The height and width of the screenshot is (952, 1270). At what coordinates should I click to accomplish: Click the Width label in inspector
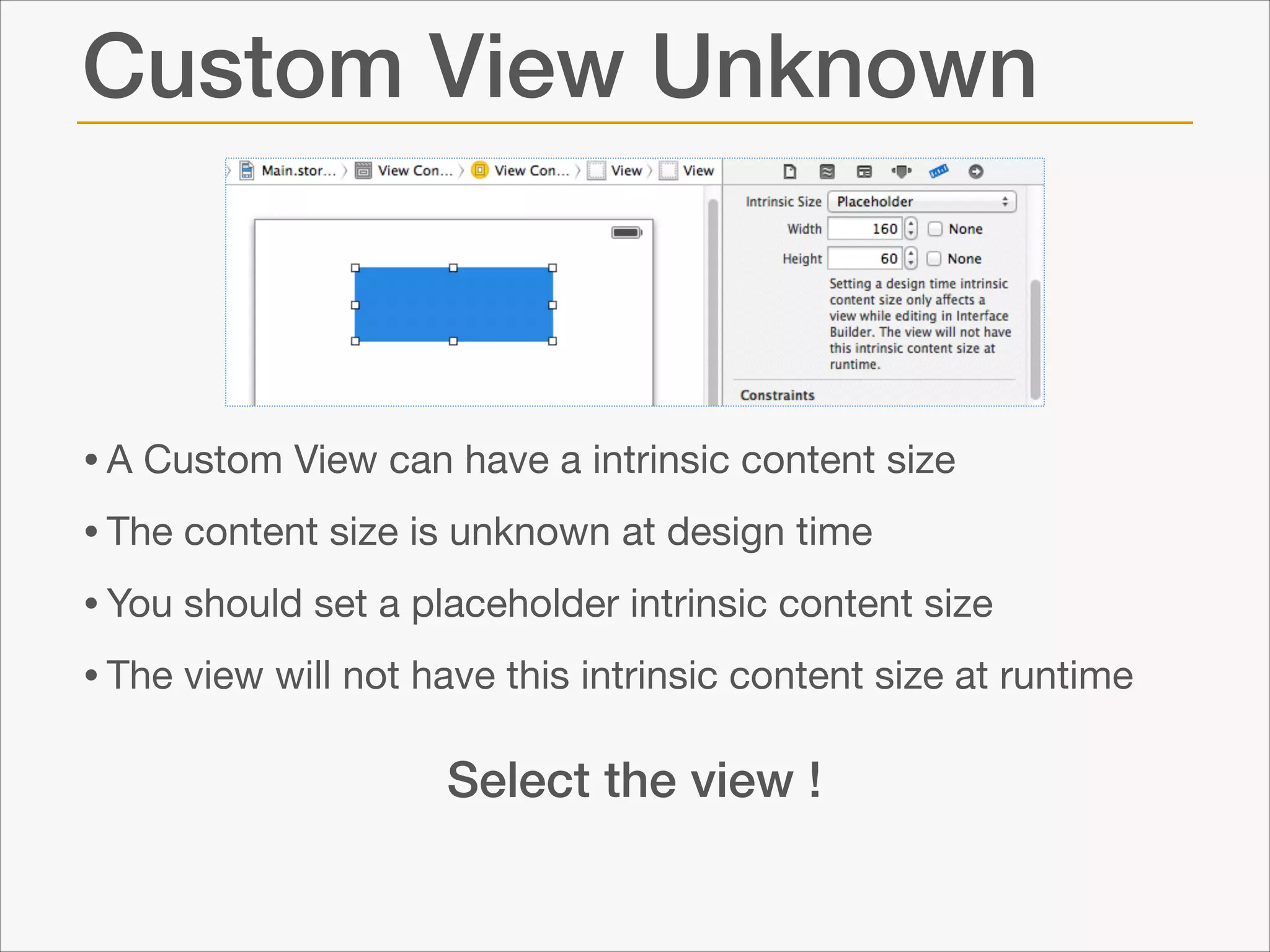[804, 229]
